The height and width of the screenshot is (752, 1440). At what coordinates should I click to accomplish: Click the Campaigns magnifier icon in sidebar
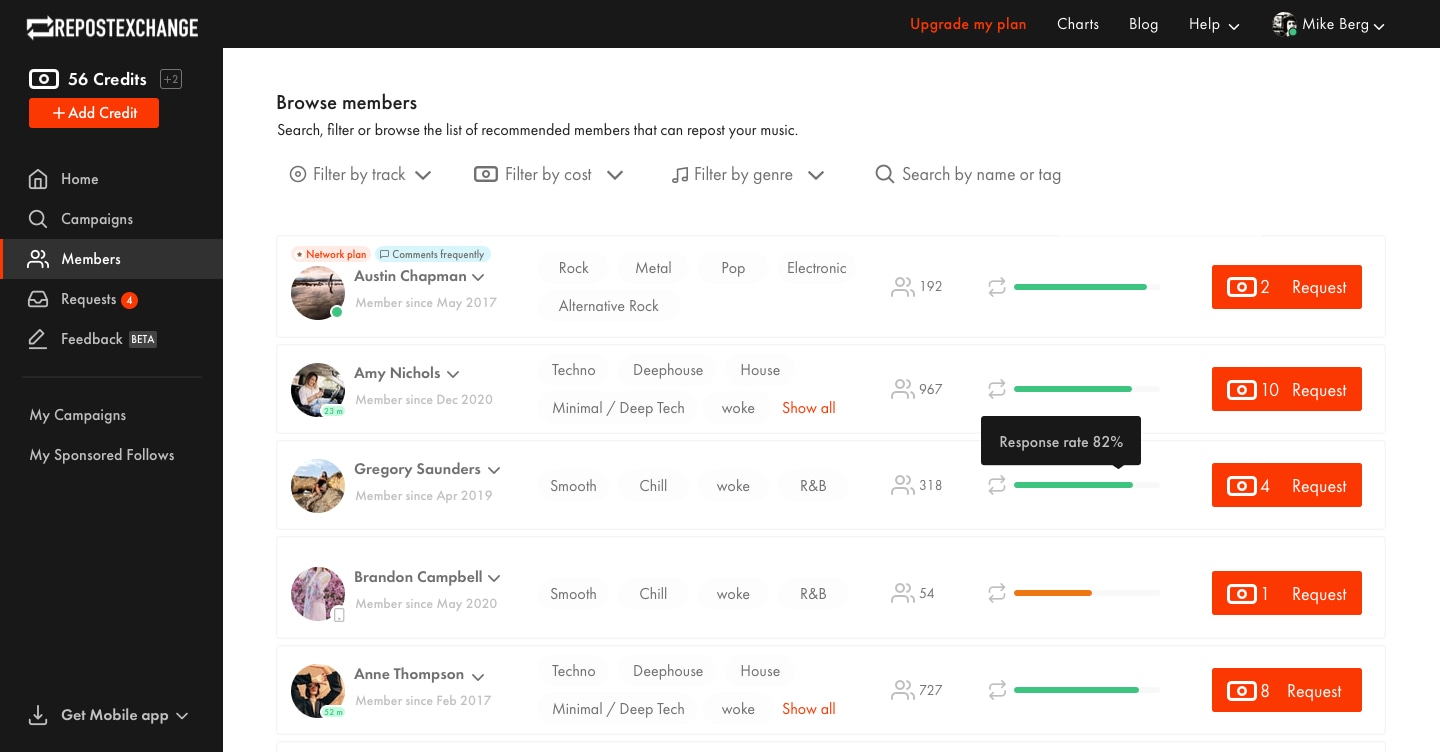38,219
